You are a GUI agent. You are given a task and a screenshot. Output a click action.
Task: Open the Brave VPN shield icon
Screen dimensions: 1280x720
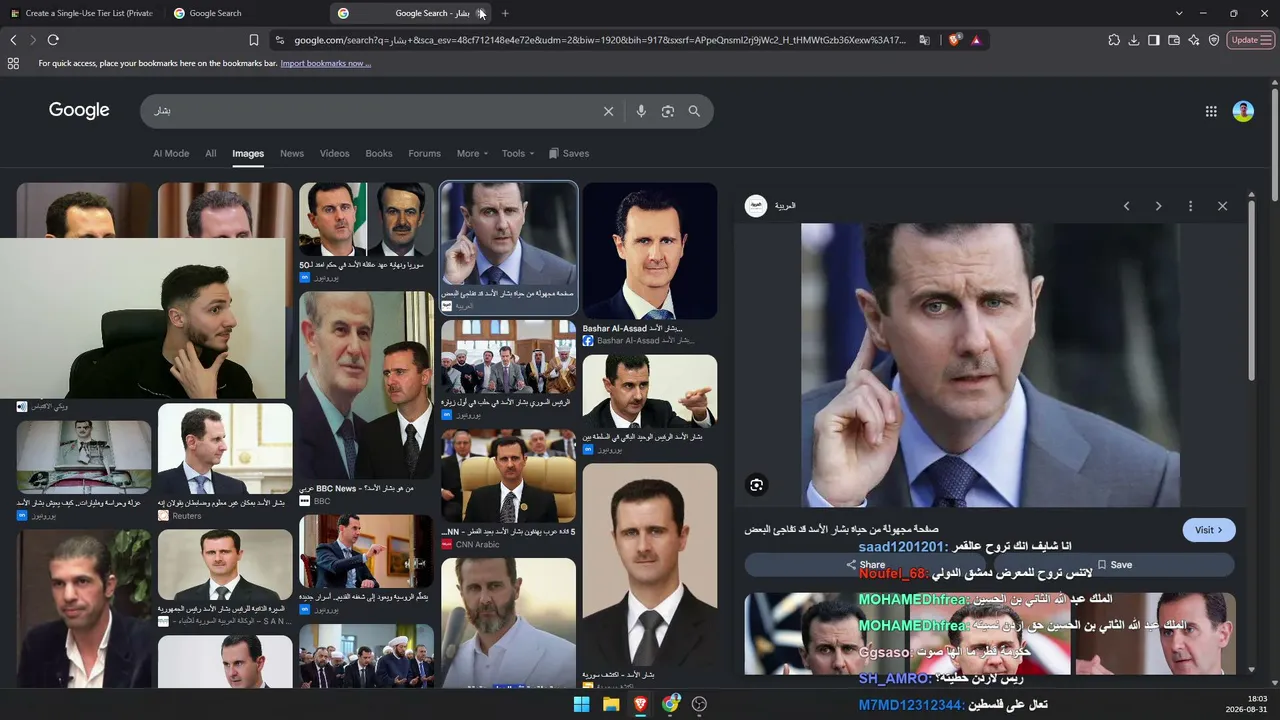click(1214, 40)
